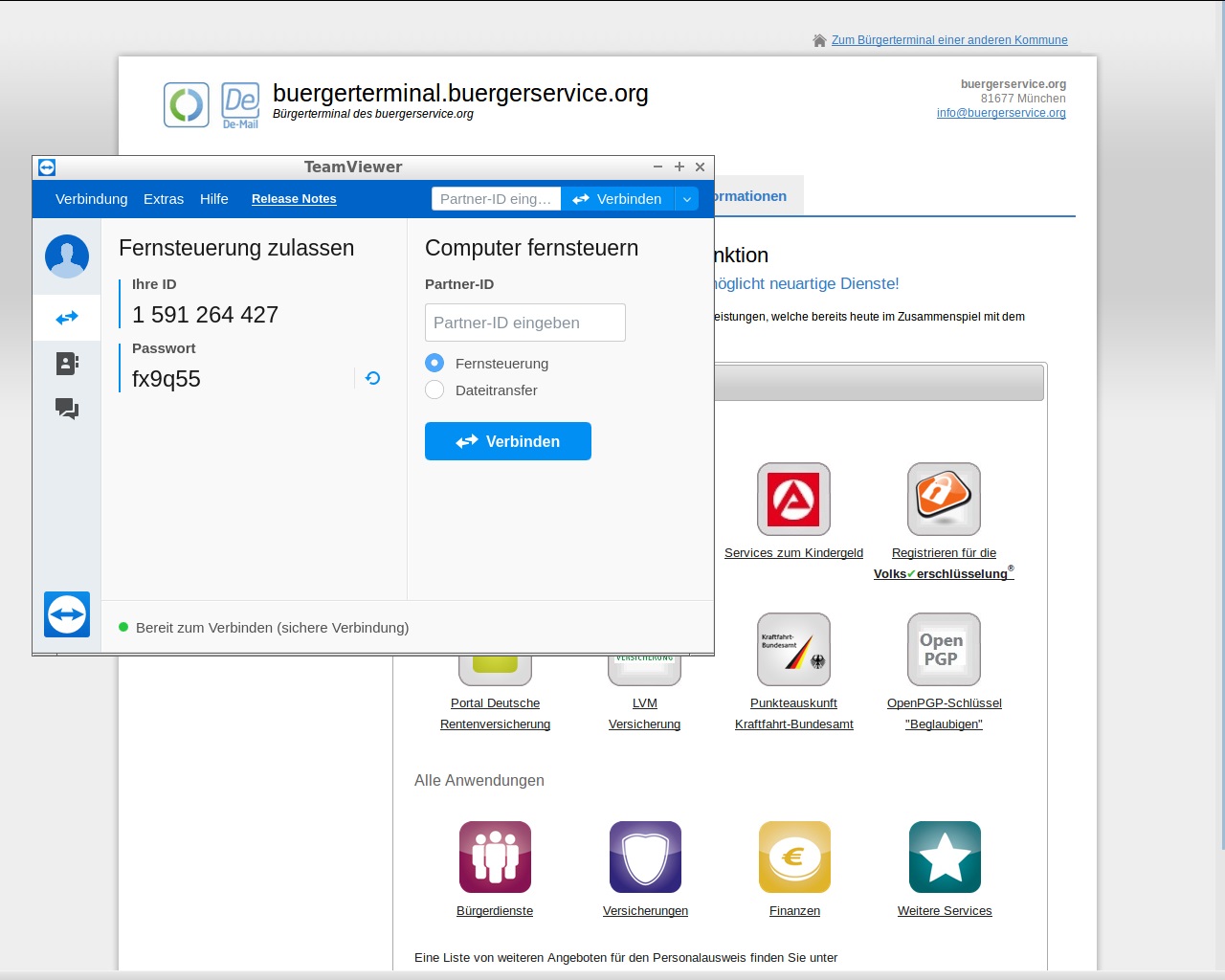Viewport: 1225px width, 980px height.
Task: Select the Dateitransfer radio button
Action: [x=434, y=390]
